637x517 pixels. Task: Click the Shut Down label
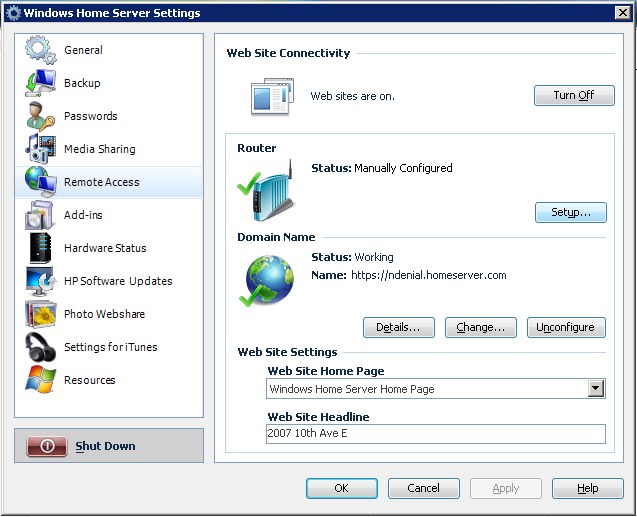[105, 446]
